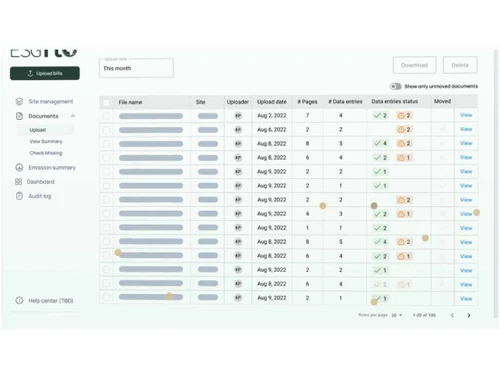Viewport: 500px width, 375px height.
Task: Check the box for the Aug 9 row with 1 page
Action: 106,228
